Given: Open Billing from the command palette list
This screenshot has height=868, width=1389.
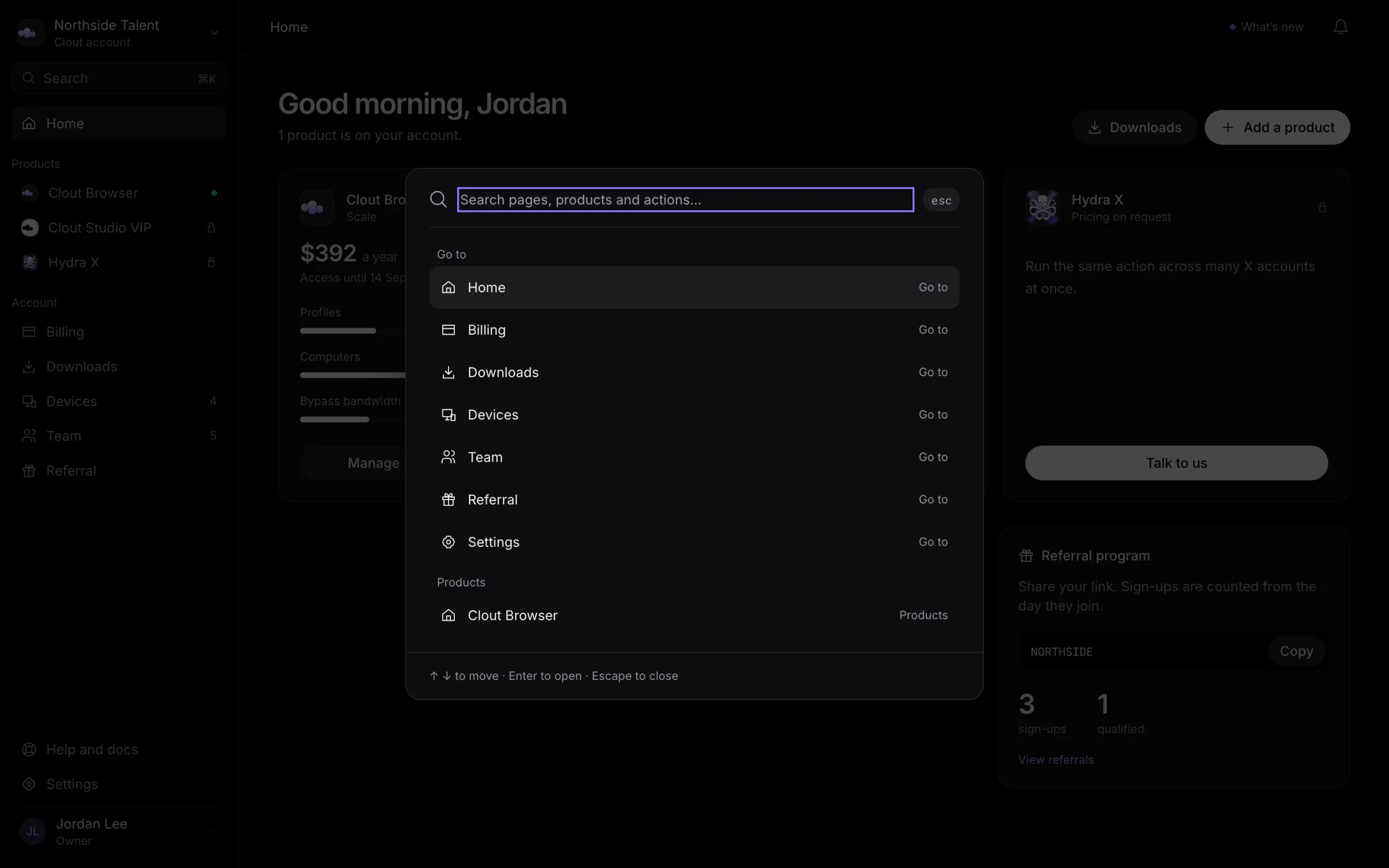Looking at the screenshot, I should [694, 330].
